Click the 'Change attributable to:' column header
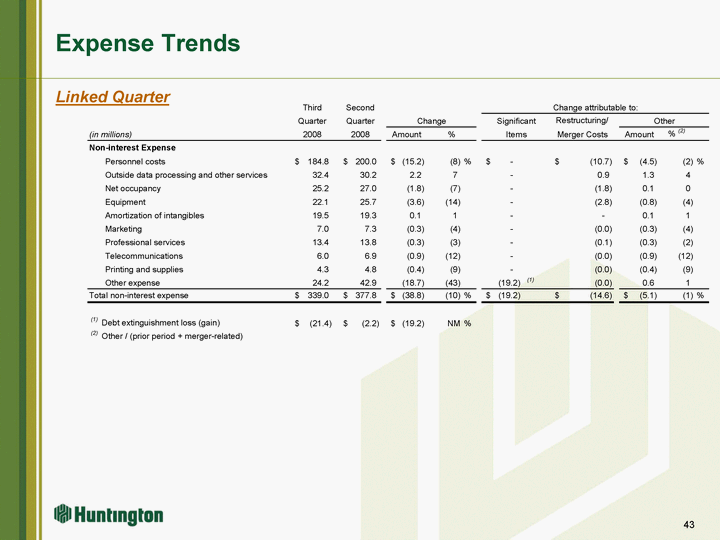The image size is (720, 540). pyautogui.click(x=595, y=107)
